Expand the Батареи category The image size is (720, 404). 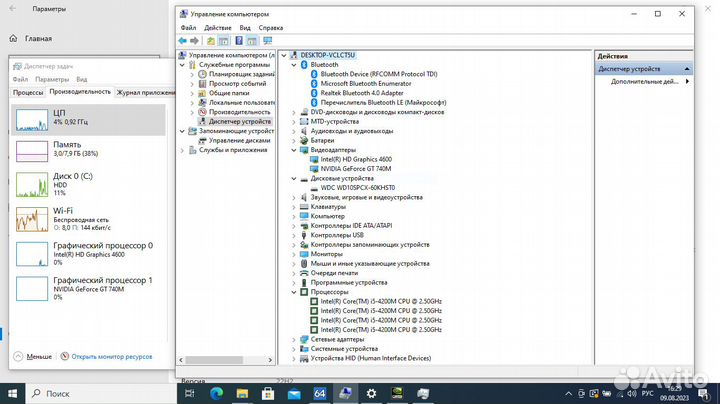(x=294, y=140)
